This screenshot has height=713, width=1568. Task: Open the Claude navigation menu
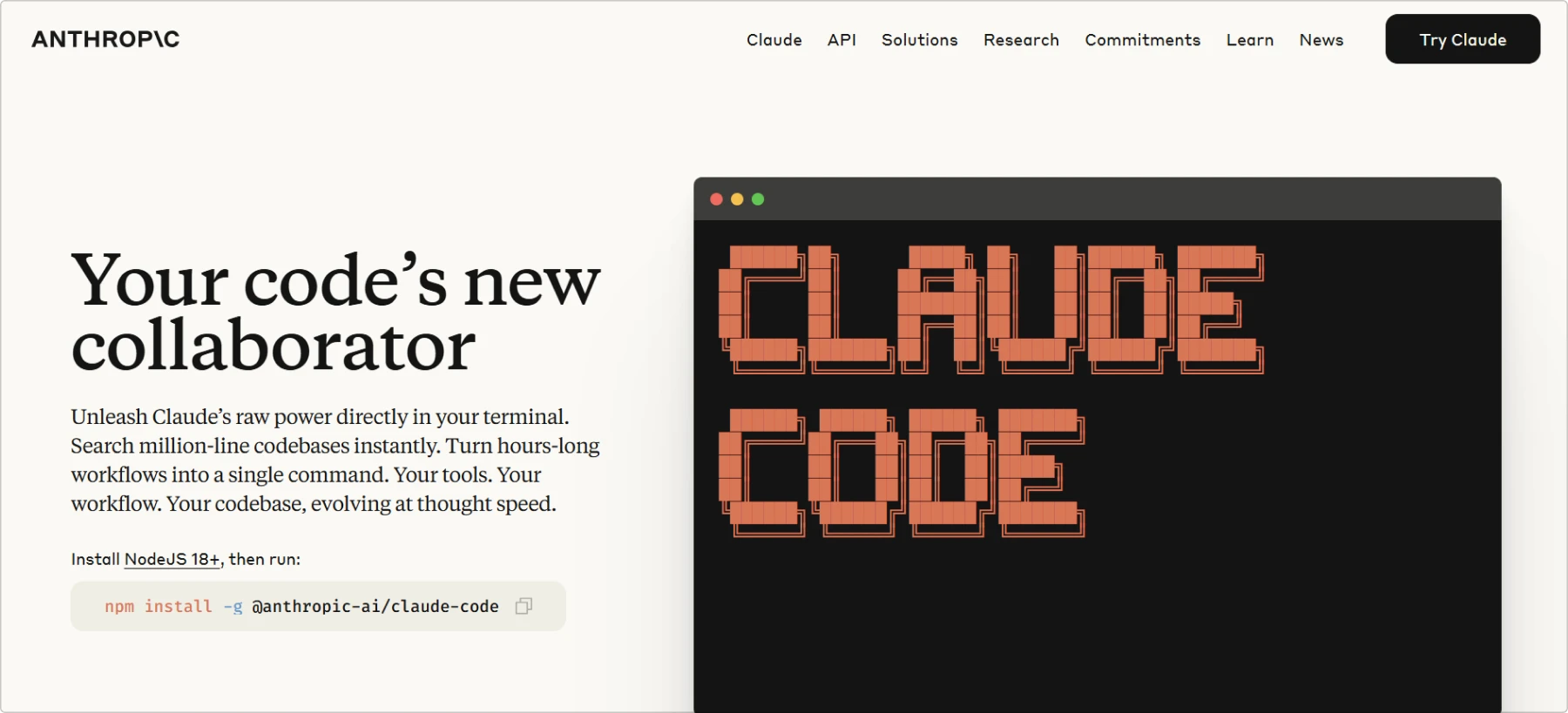click(x=774, y=40)
